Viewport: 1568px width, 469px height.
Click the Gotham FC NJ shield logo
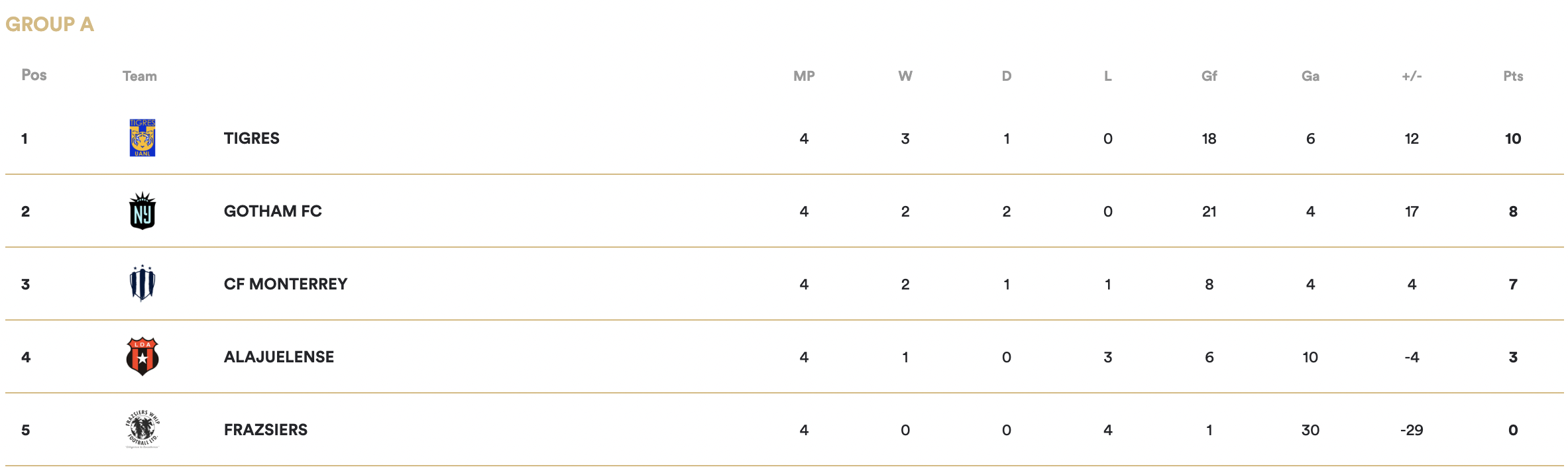[142, 211]
